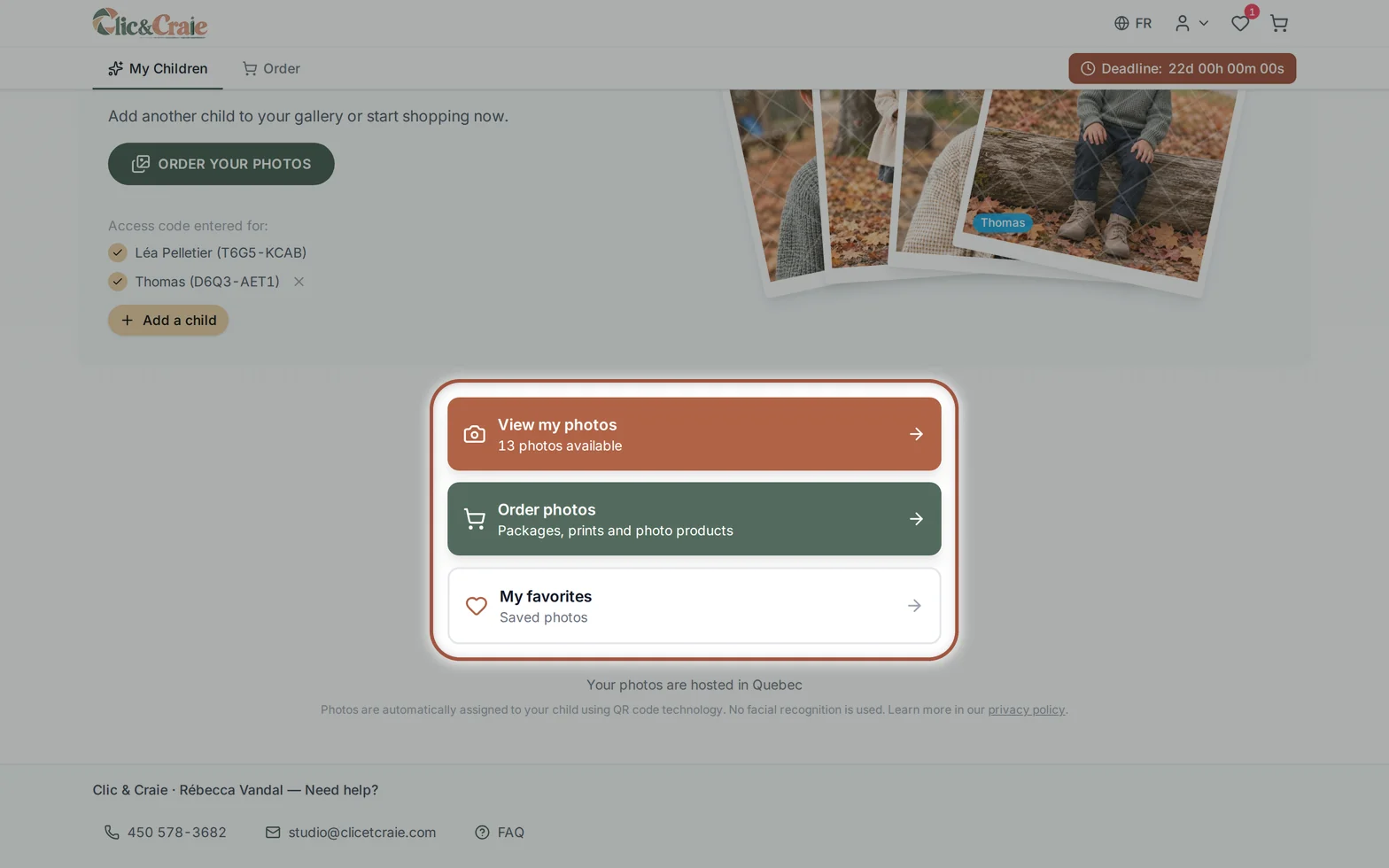Open the shopping cart icon in header
The width and height of the screenshot is (1389, 868).
1278,24
